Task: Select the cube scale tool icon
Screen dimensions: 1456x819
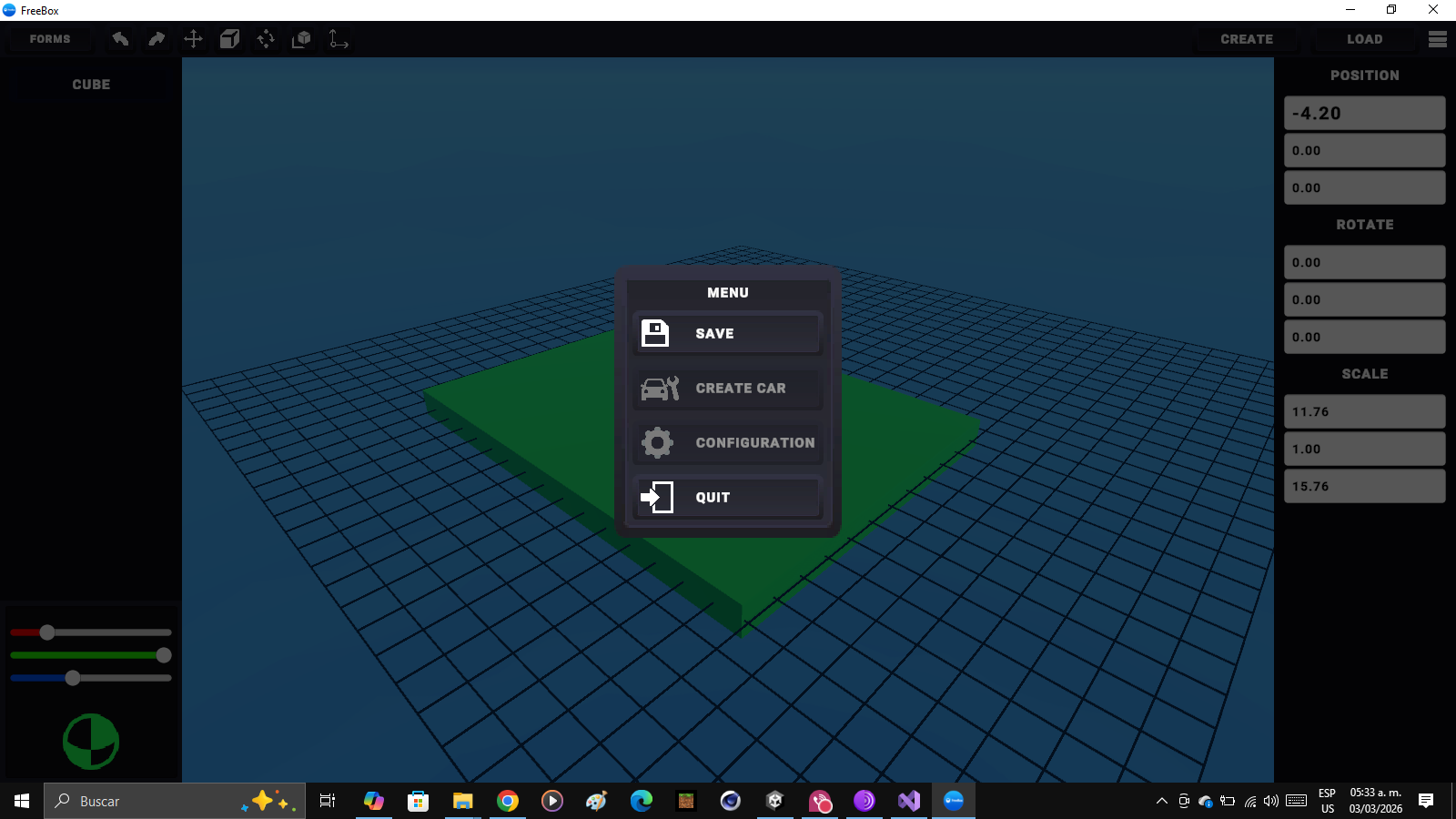Action: click(x=229, y=39)
